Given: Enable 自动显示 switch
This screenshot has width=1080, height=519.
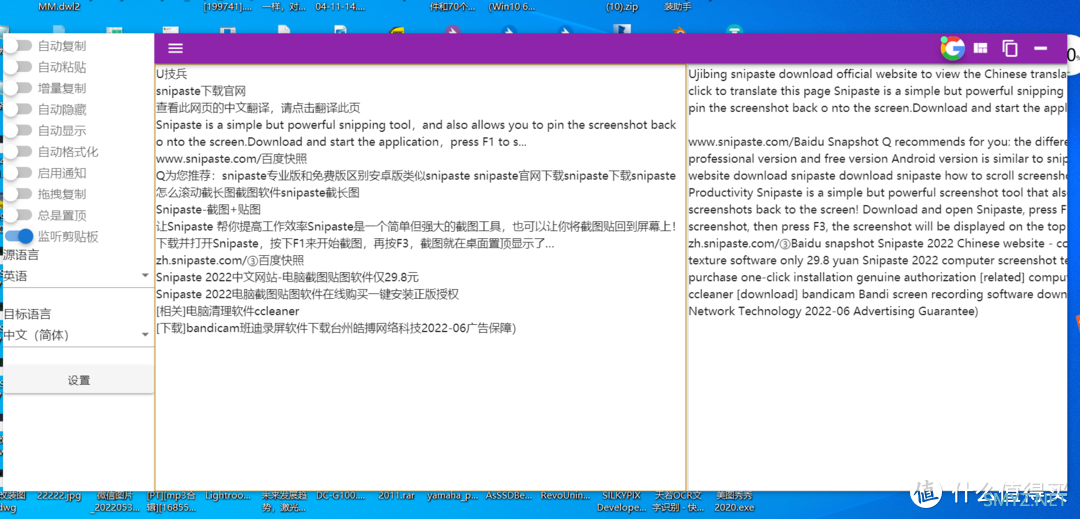Looking at the screenshot, I should pos(19,131).
